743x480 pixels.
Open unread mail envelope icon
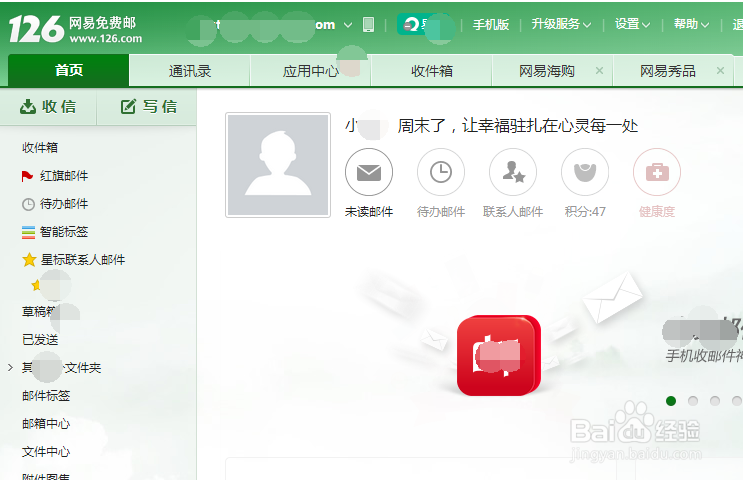369,172
